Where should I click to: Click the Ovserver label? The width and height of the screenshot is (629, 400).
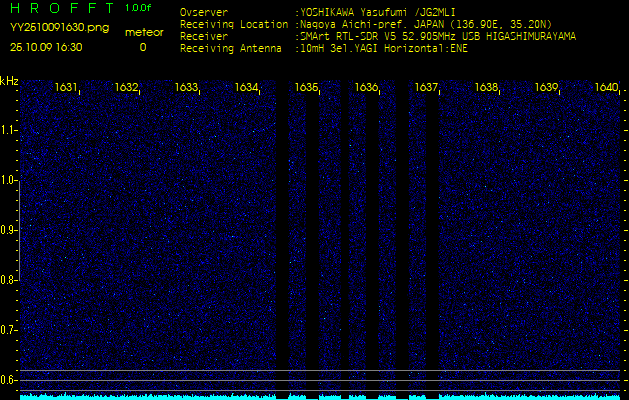tap(204, 12)
